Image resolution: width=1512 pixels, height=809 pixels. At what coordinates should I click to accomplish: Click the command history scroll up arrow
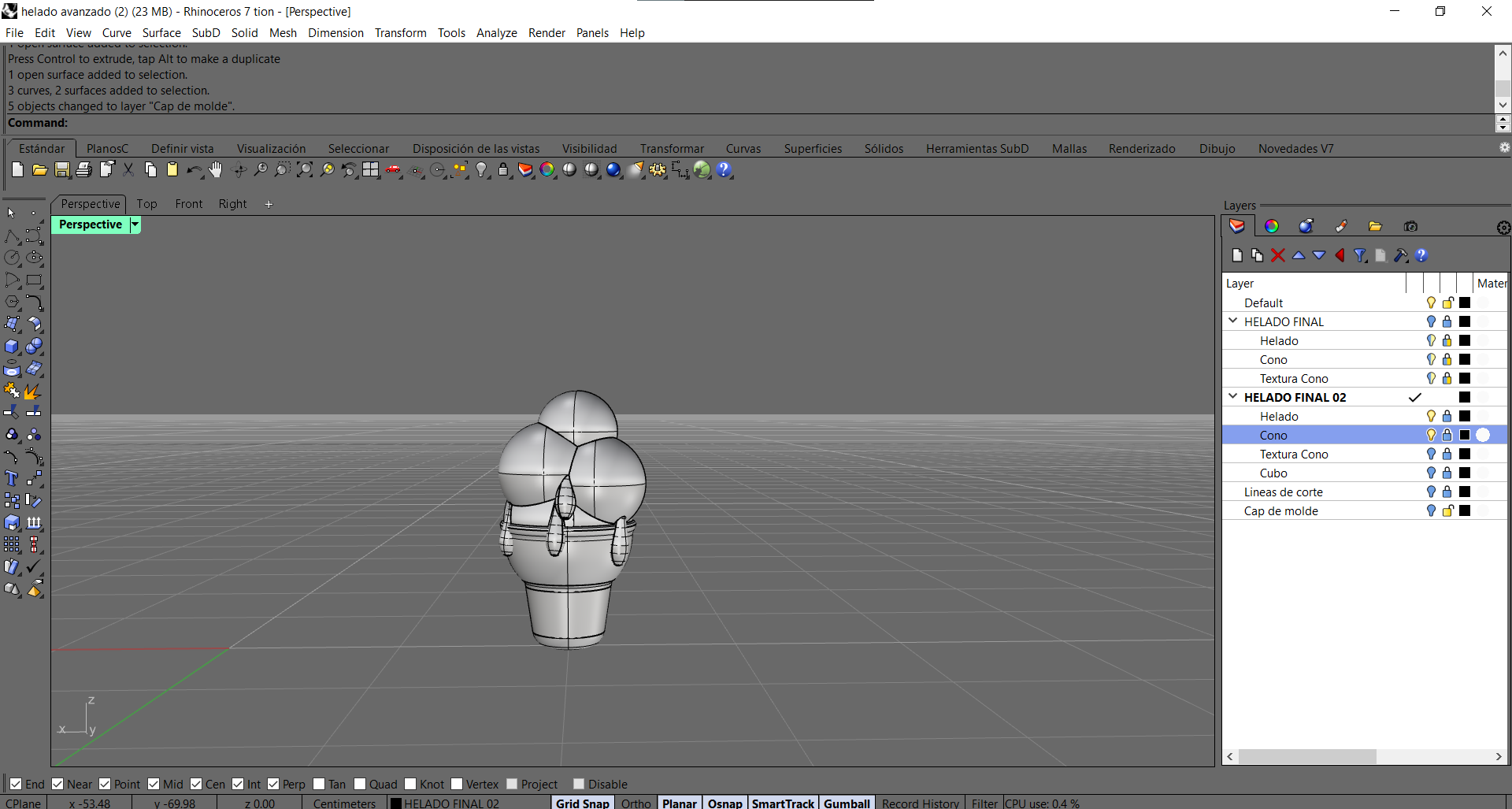click(1503, 53)
